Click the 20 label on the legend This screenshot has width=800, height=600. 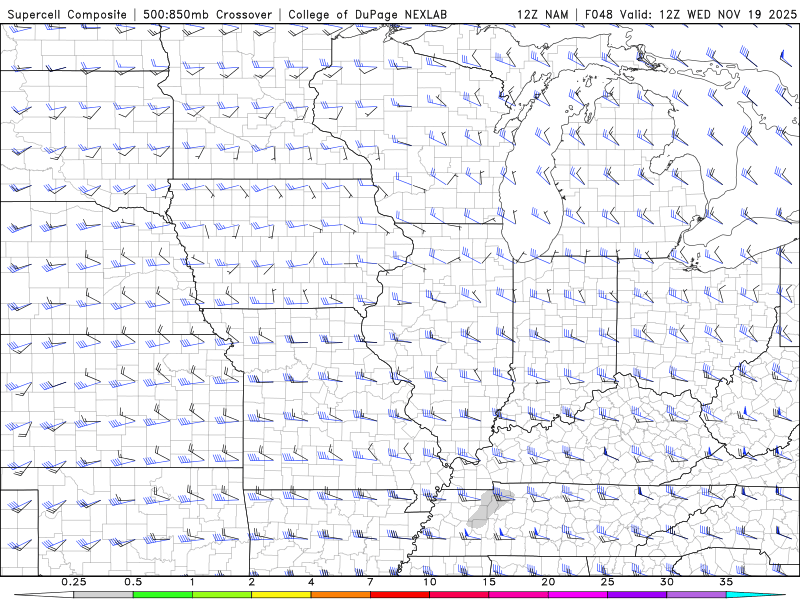click(x=548, y=582)
